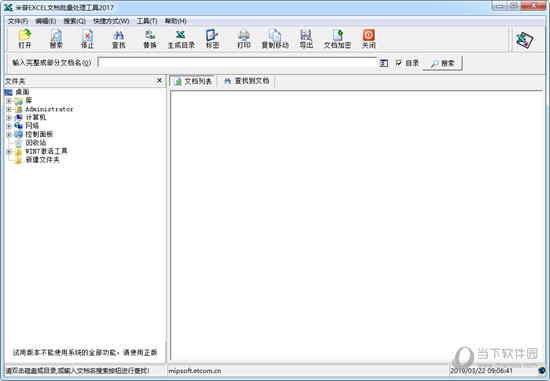Click the 导出 (Export) toolbar icon
Screen dimensions: 550x381
tap(306, 39)
